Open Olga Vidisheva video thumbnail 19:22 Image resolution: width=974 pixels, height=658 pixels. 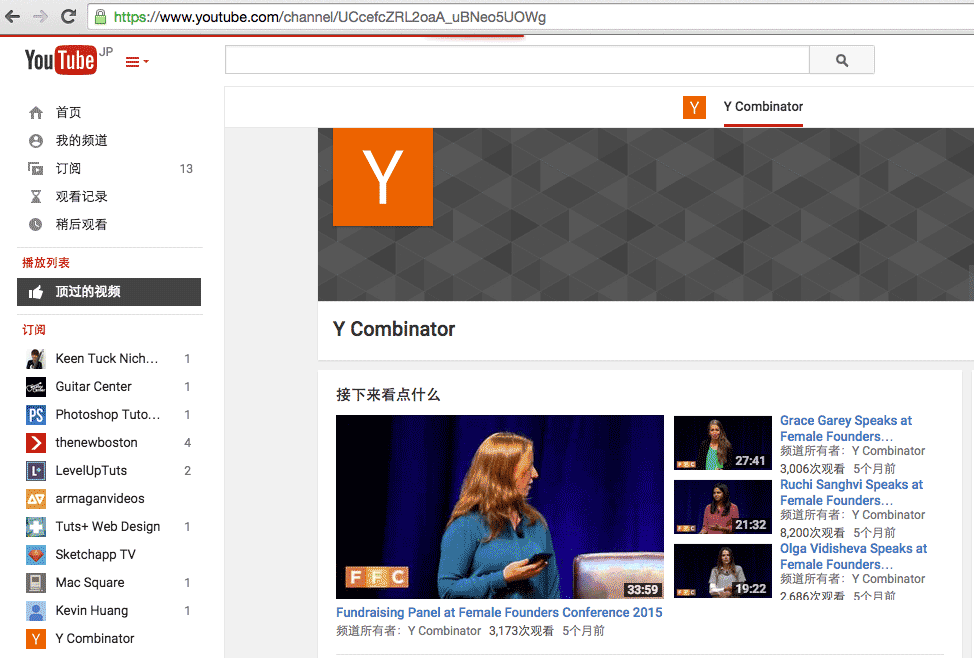[x=723, y=571]
